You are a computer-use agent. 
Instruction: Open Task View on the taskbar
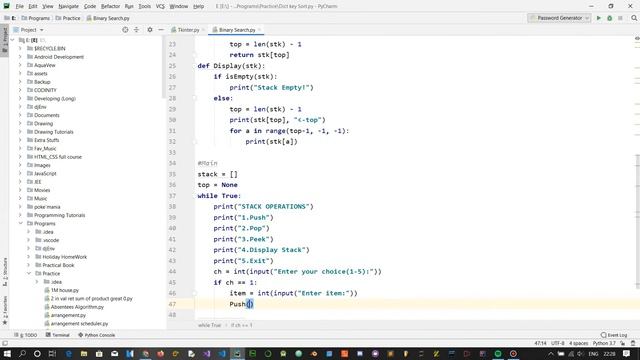[x=52, y=353]
